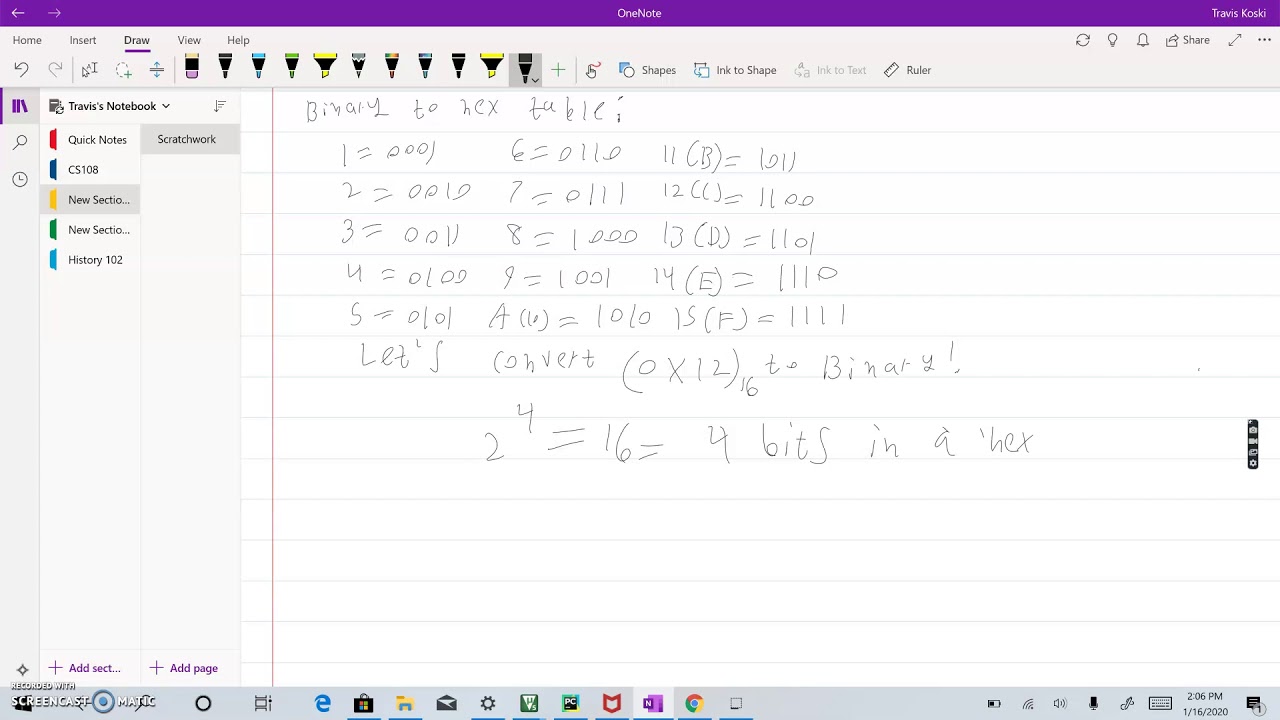The width and height of the screenshot is (1280, 720).
Task: Undo the last ink stroke
Action: (21, 70)
